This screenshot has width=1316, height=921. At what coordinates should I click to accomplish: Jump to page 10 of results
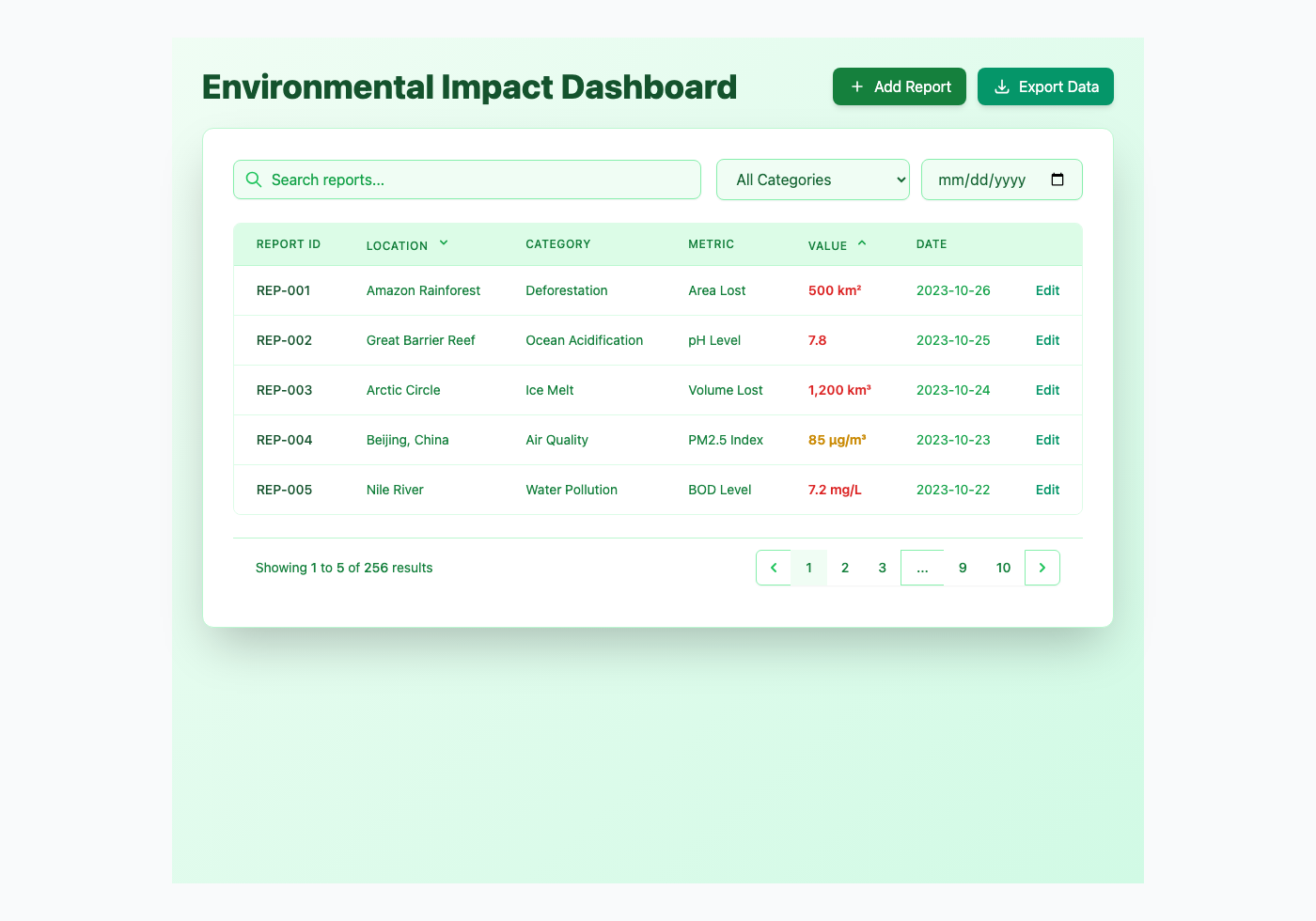coord(1003,568)
